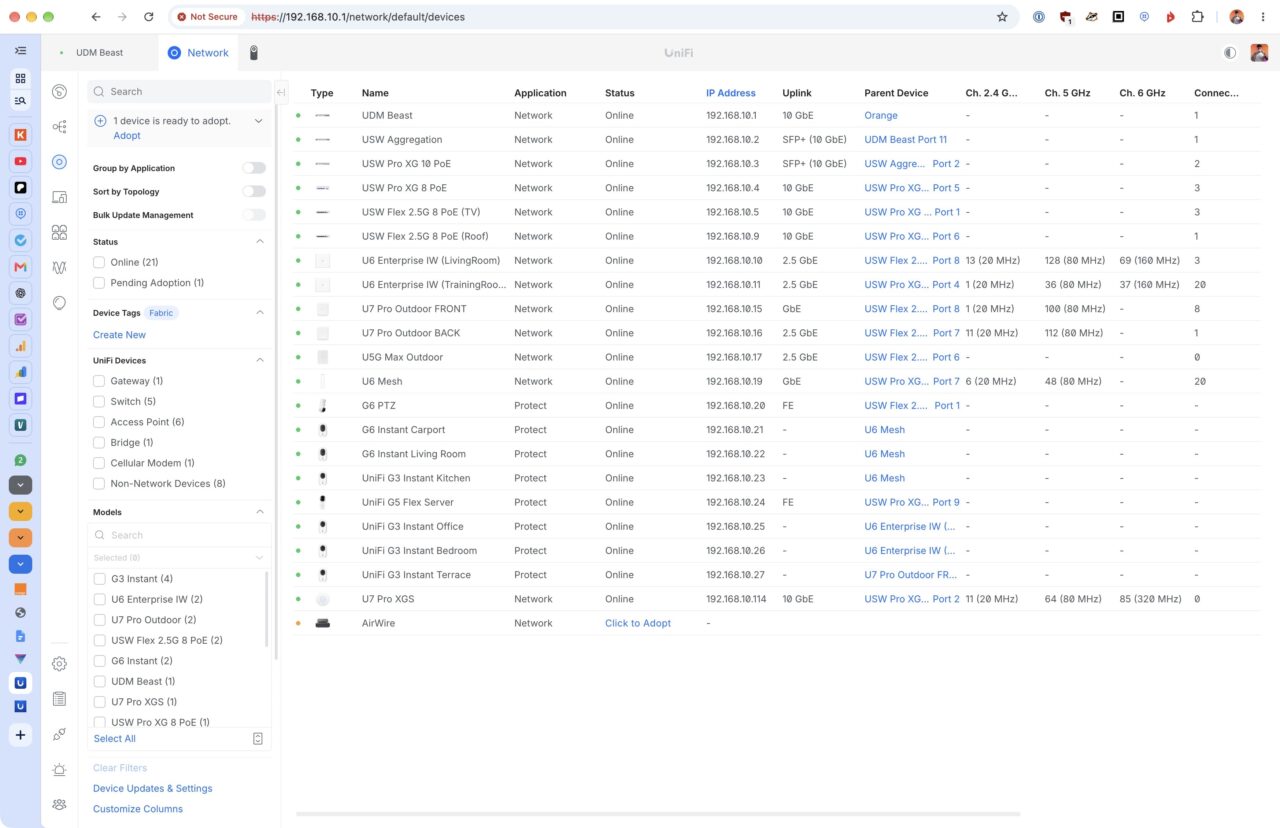Enable the Sort by Topology toggle
The width and height of the screenshot is (1280, 828).
tap(254, 191)
